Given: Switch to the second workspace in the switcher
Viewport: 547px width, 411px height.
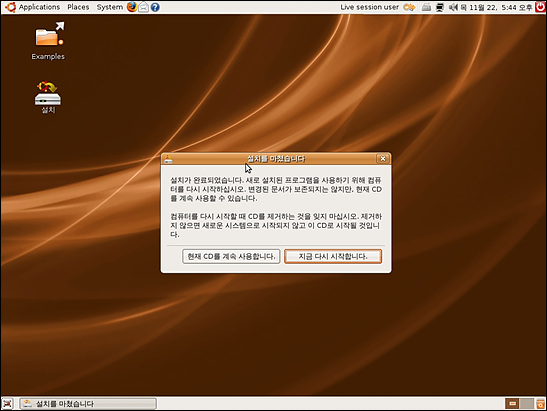Looking at the screenshot, I should [526, 404].
